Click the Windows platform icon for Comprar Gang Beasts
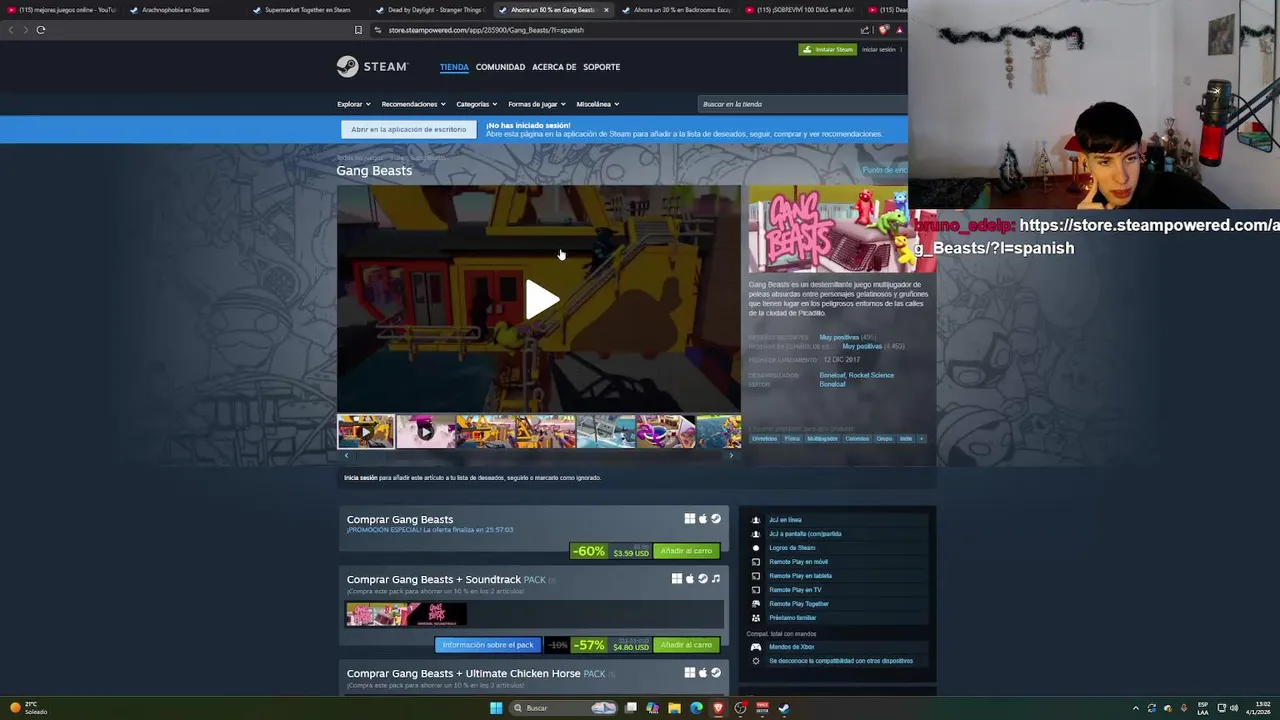Screen dimensions: 1280x720 [x=689, y=519]
